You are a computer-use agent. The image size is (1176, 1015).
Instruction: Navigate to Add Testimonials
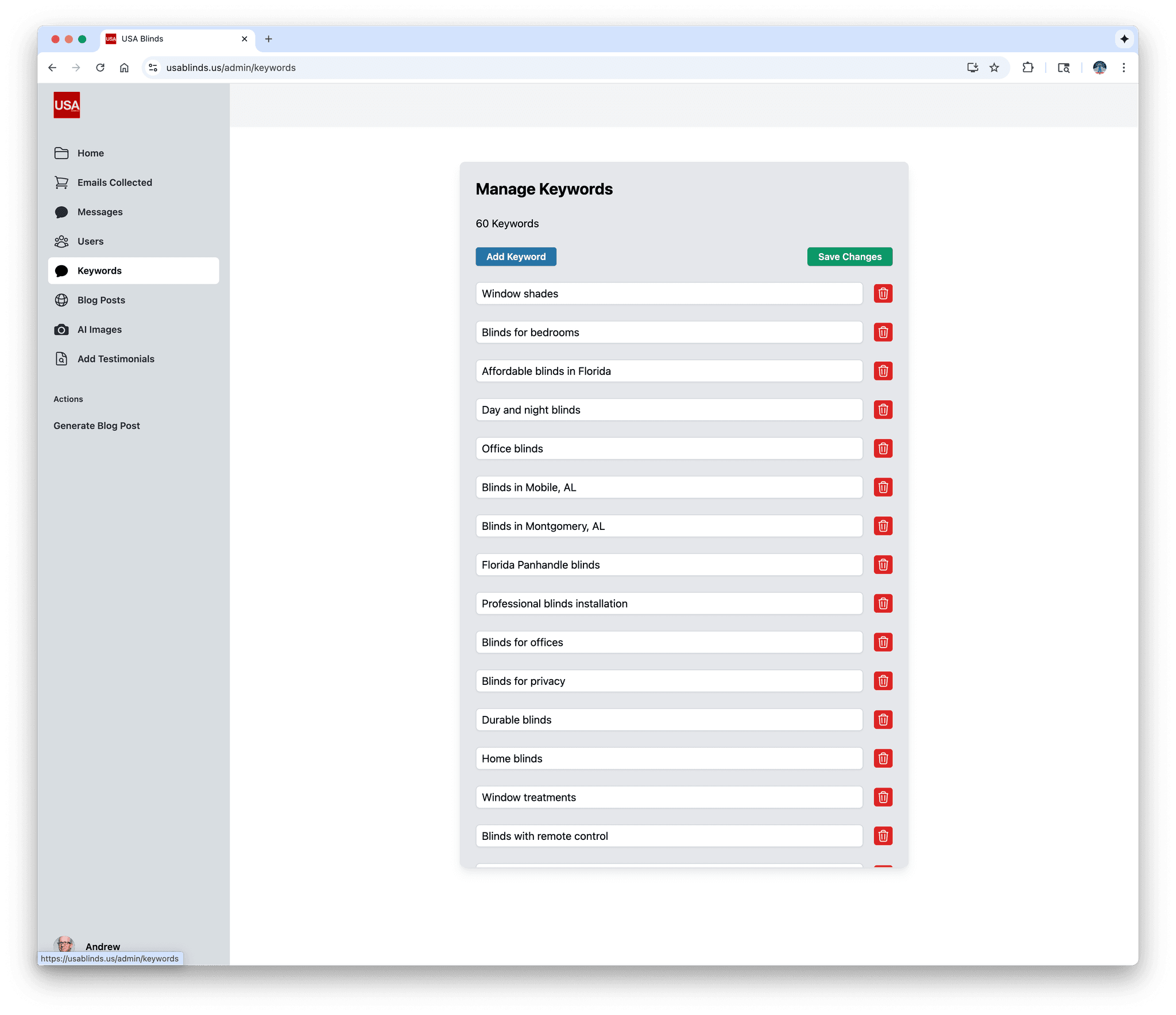pyautogui.click(x=115, y=359)
